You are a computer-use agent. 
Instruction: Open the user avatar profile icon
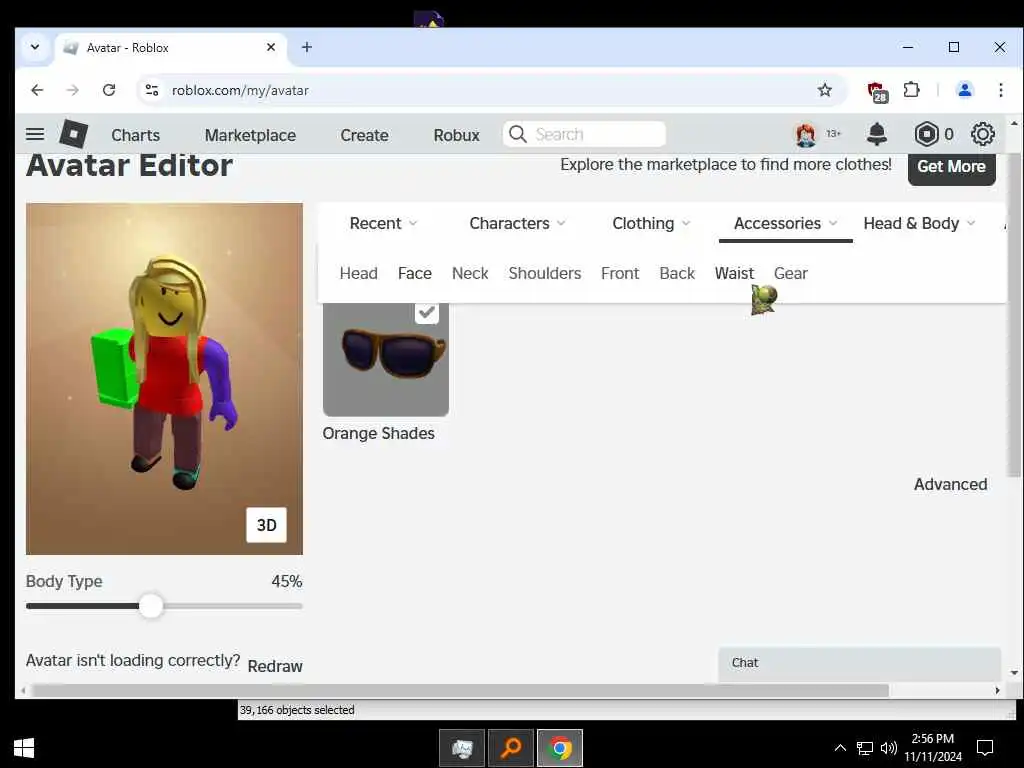click(x=805, y=135)
